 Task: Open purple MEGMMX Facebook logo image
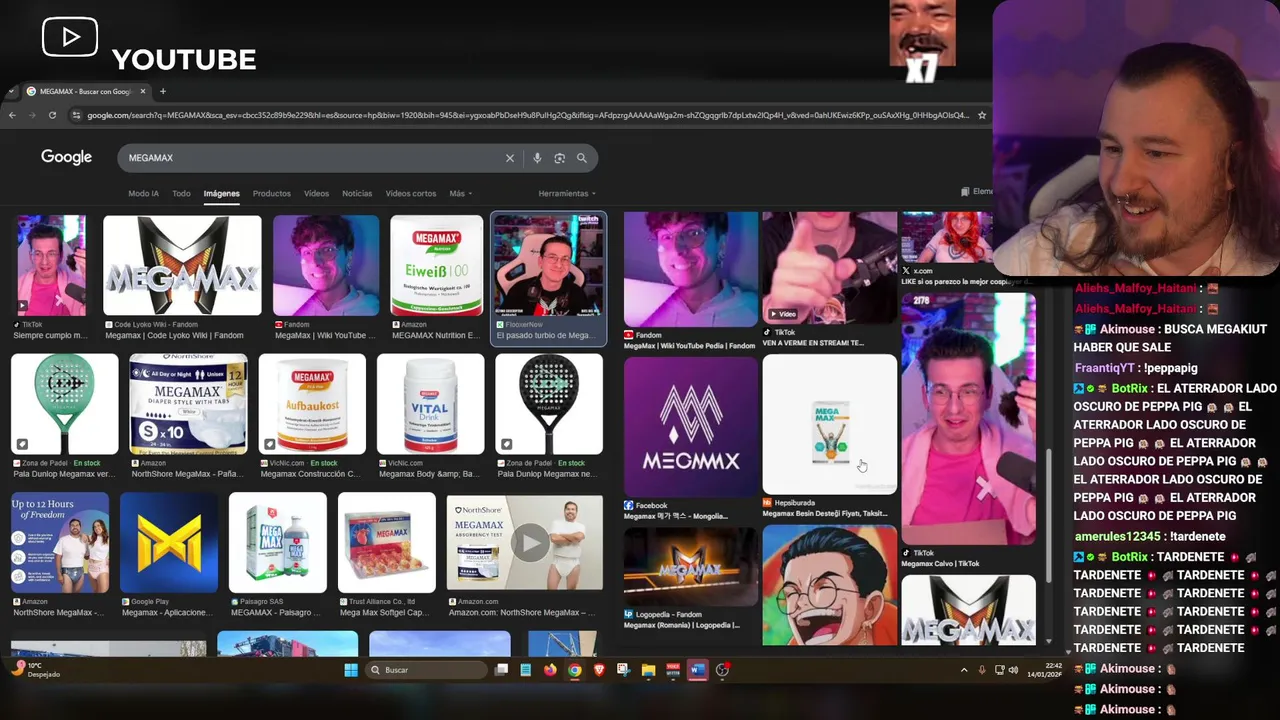691,426
